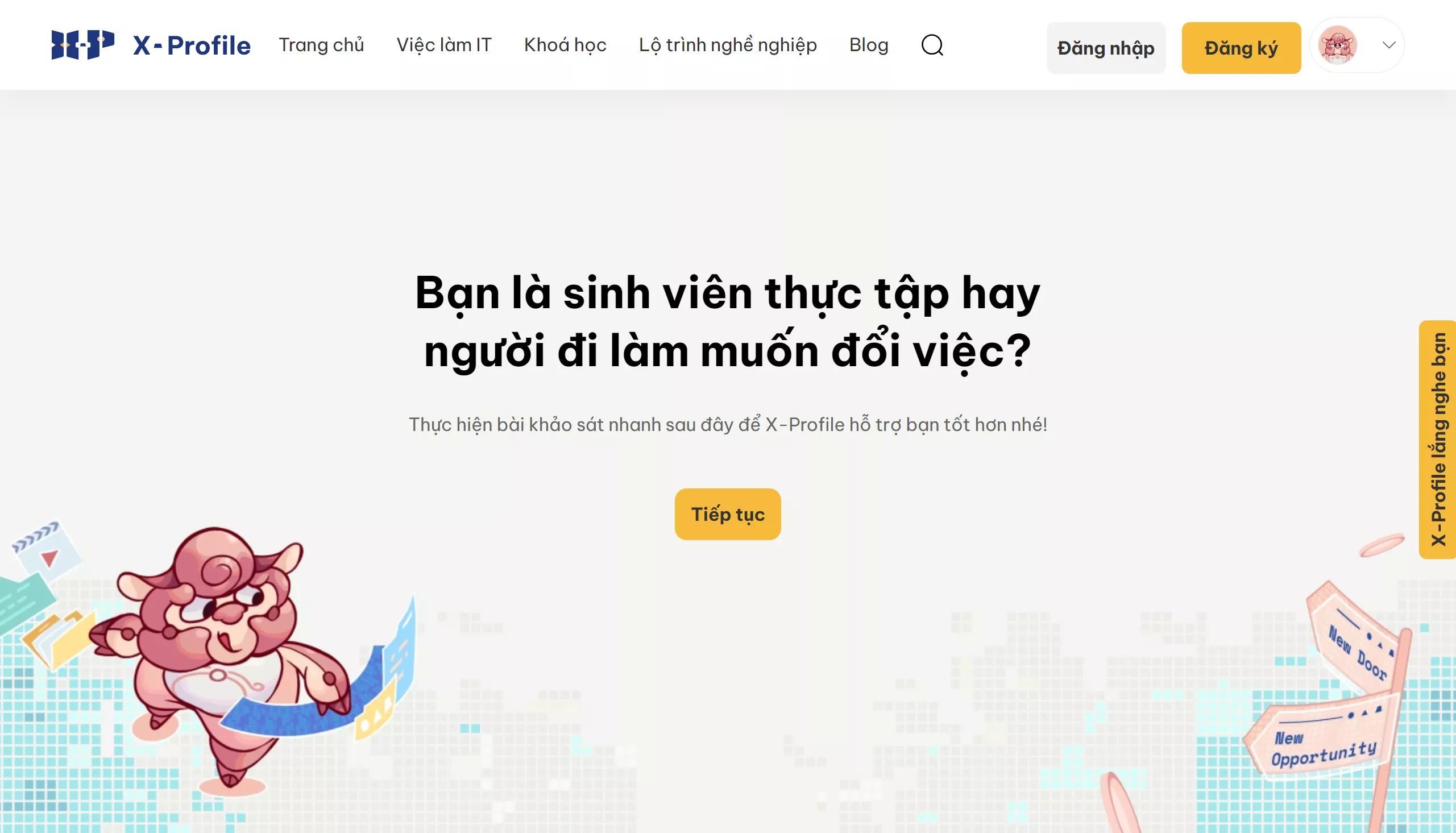Click the Tiếp tục button
1456x833 pixels.
(727, 514)
